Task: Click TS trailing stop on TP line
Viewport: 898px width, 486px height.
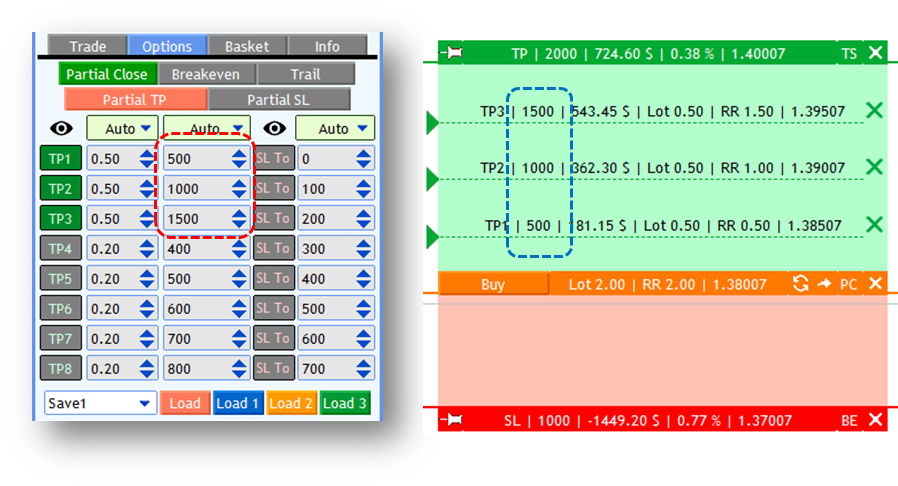Action: point(849,54)
